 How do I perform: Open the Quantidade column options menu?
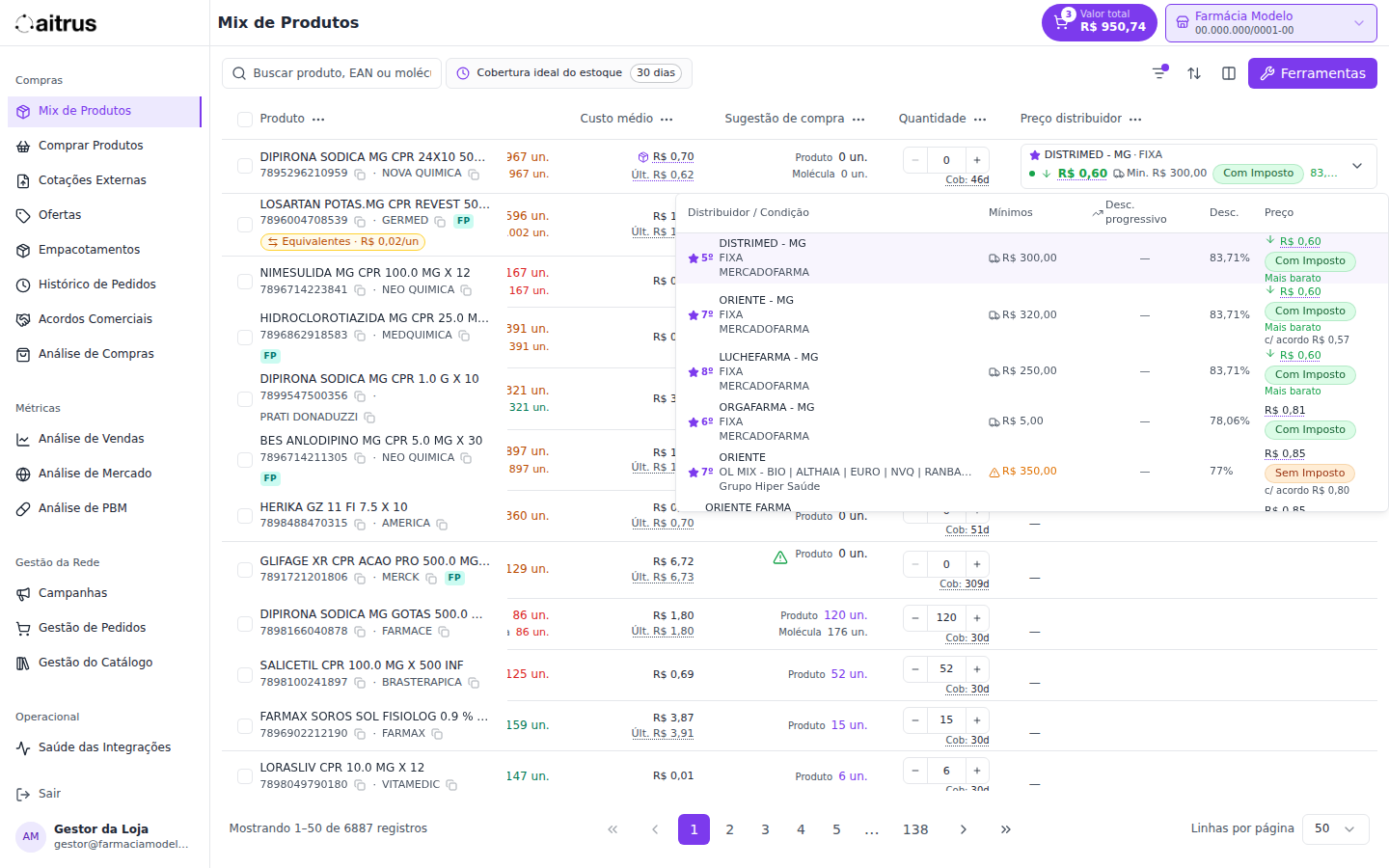(x=980, y=120)
